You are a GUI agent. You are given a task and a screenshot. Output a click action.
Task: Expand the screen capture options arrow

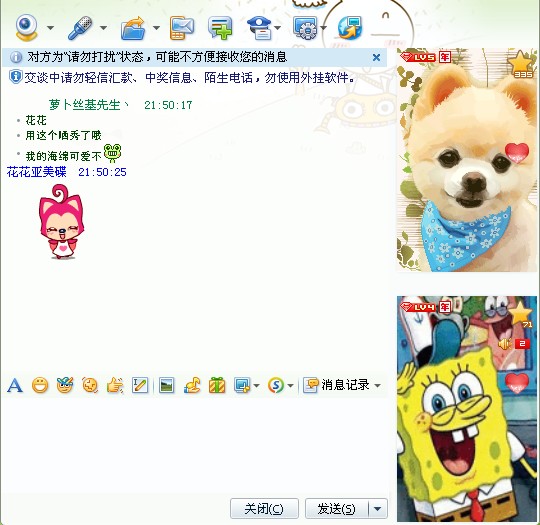pos(256,385)
